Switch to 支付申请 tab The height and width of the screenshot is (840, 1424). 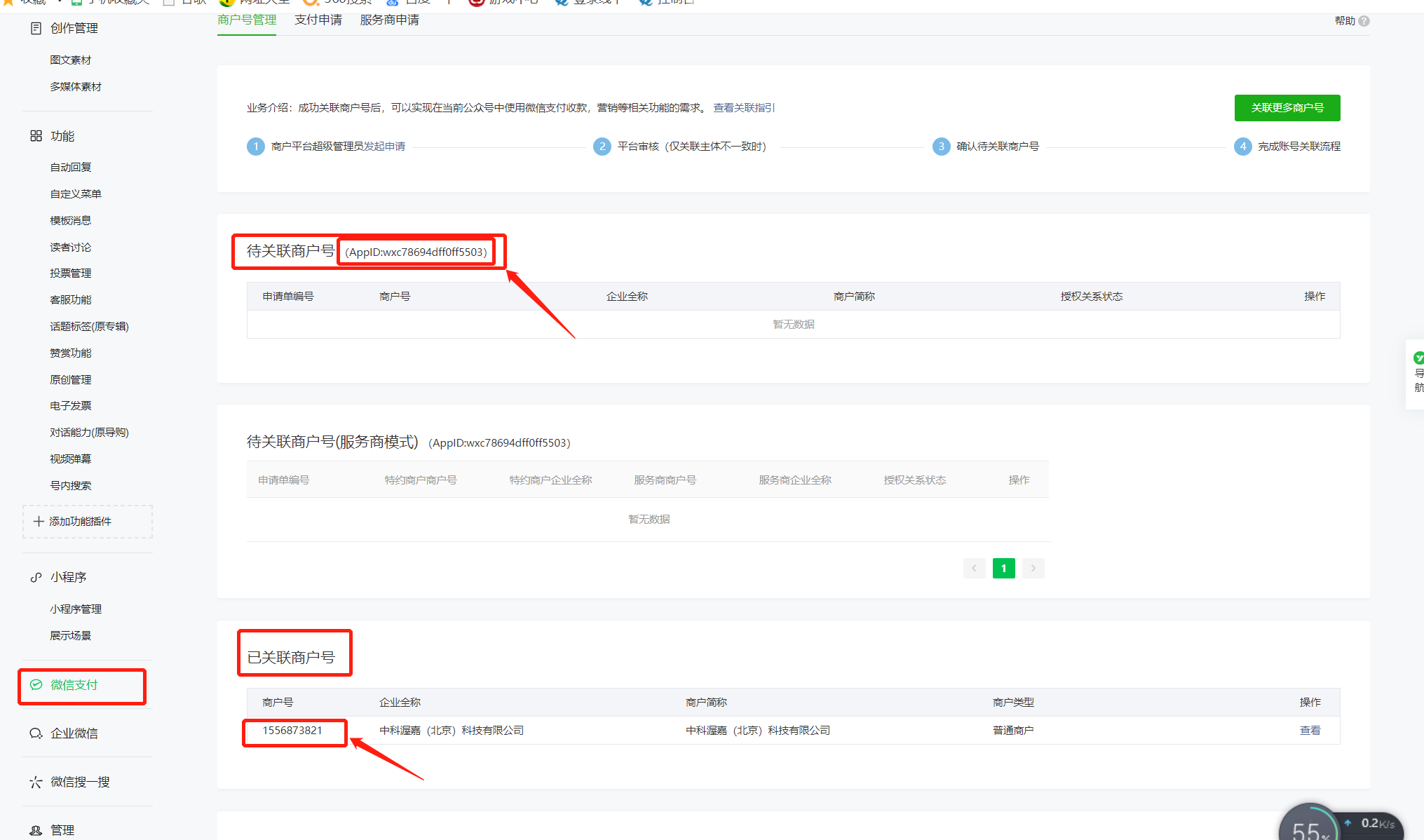318,20
